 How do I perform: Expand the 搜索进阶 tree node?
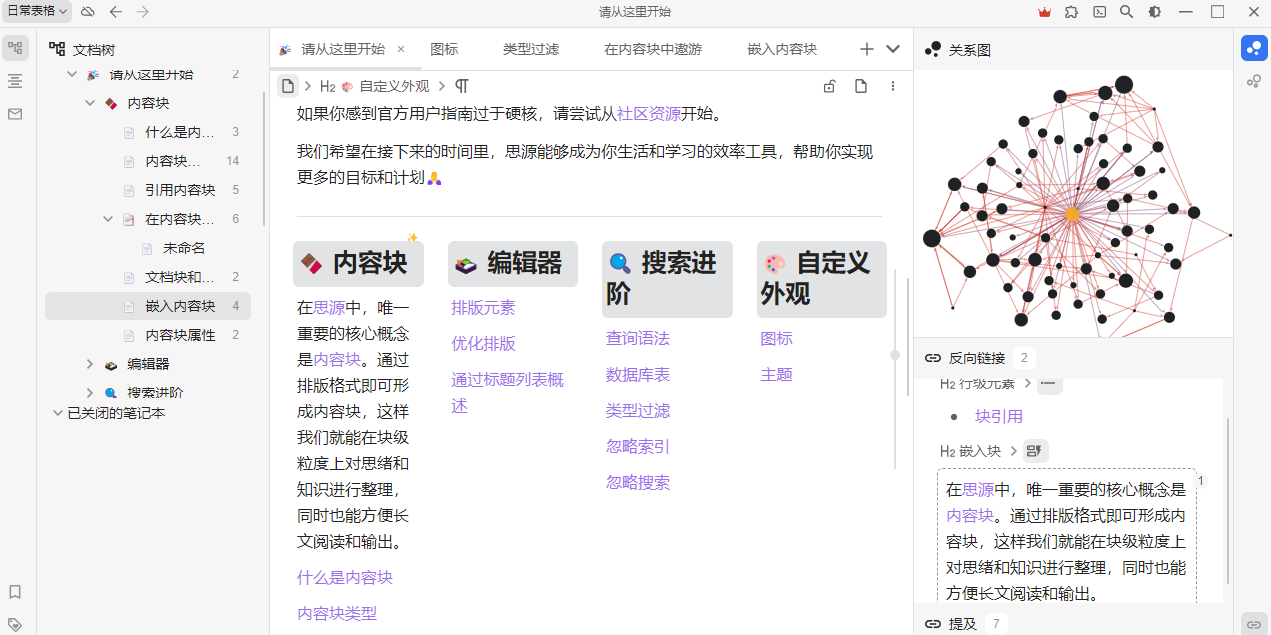[90, 393]
